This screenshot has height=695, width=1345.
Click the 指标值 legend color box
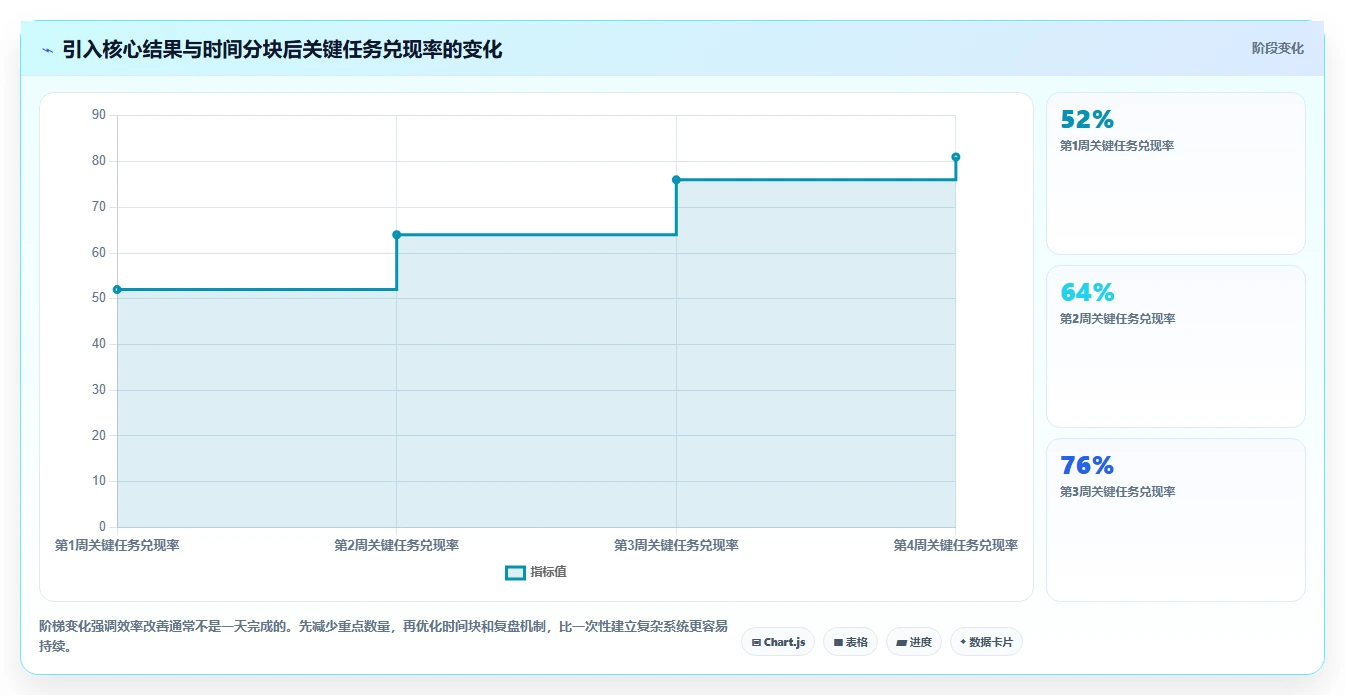pos(515,572)
